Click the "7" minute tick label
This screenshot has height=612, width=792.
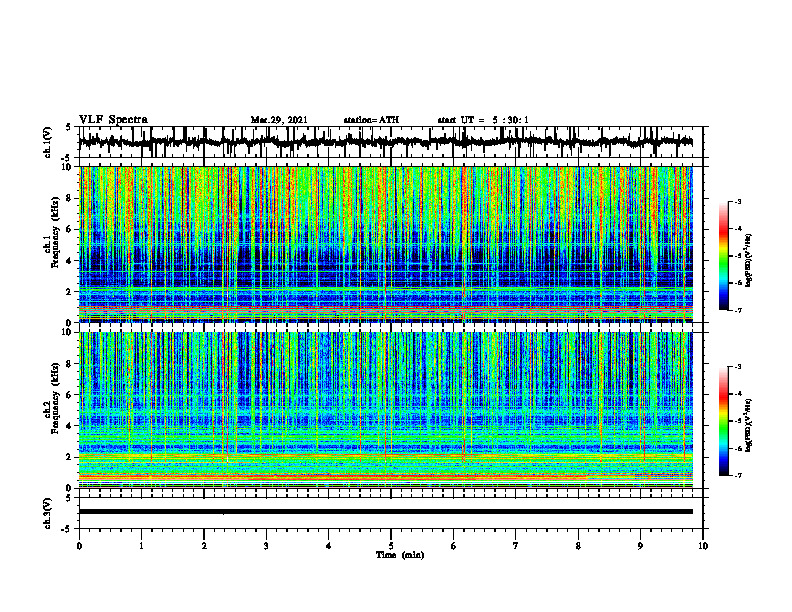pyautogui.click(x=516, y=546)
